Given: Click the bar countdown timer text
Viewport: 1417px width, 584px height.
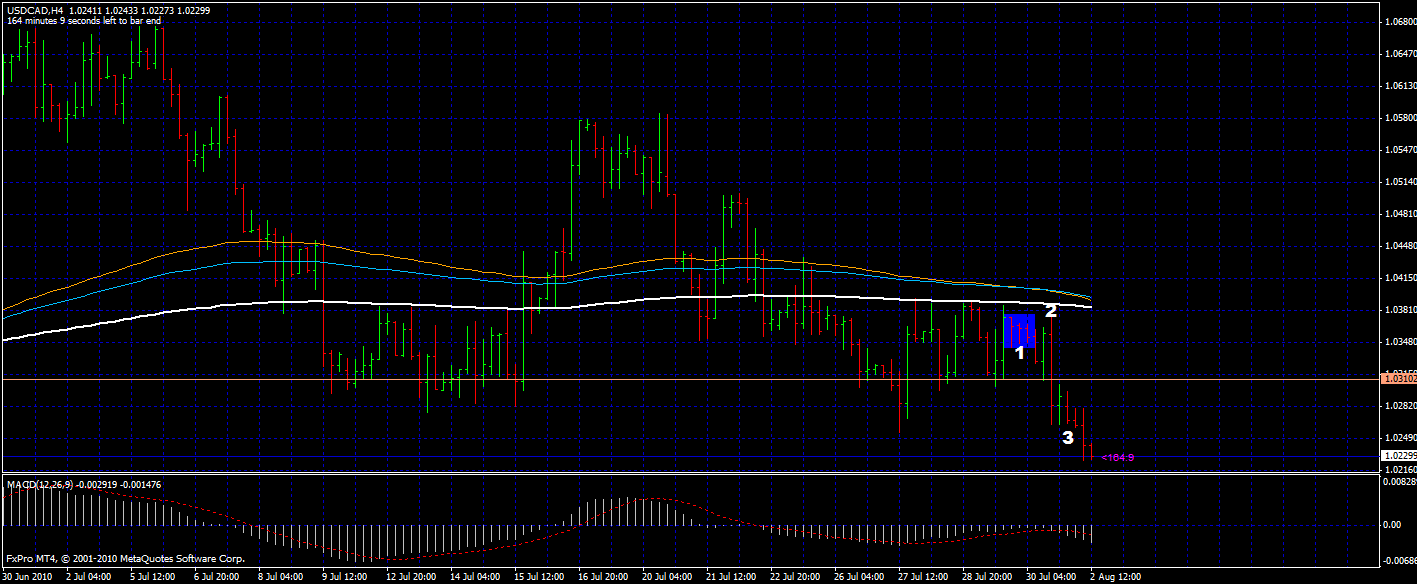Looking at the screenshot, I should pyautogui.click(x=85, y=20).
